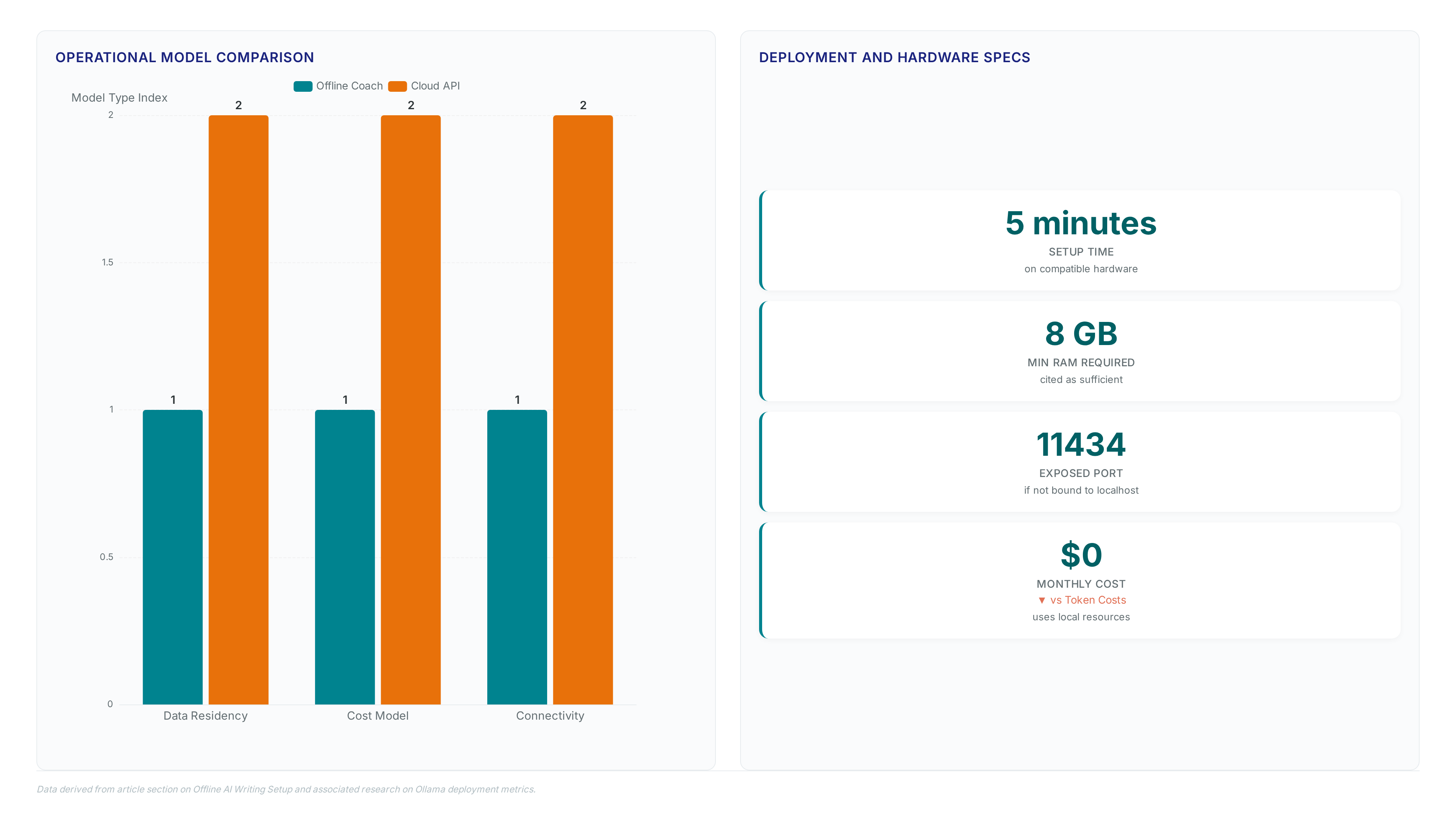Click the Model Type Index axis title
Screen dimensions: 1456x819
point(119,98)
